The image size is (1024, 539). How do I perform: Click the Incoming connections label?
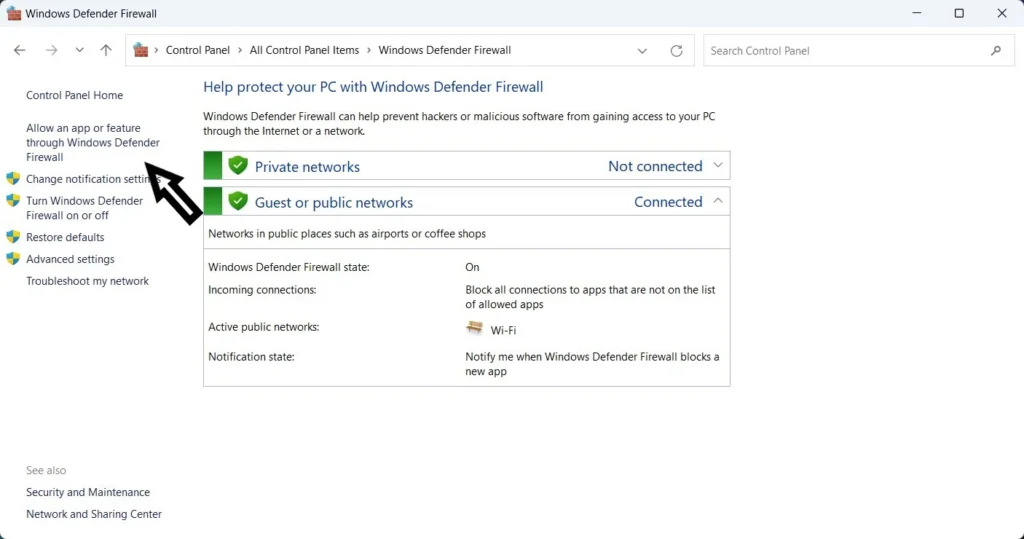(x=262, y=289)
